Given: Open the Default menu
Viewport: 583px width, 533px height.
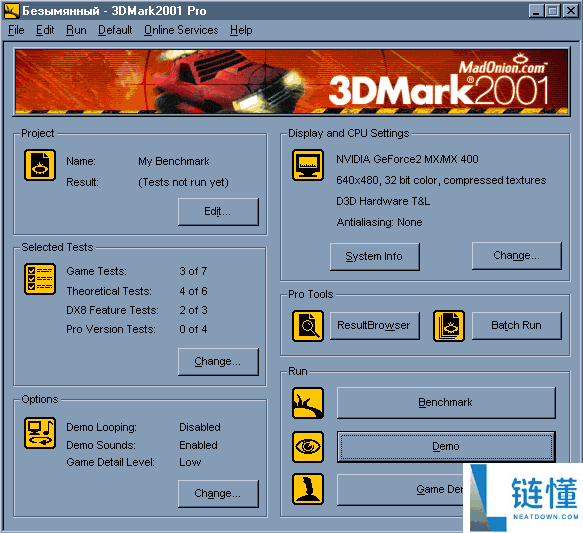Looking at the screenshot, I should coord(115,30).
